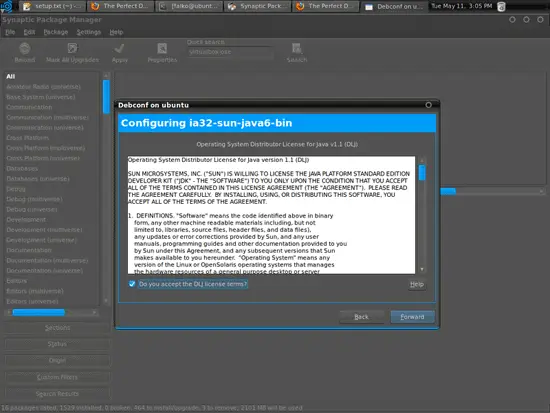Click the license text scrollbar up arrow
Image resolution: width=550 pixels, height=413 pixels.
tap(422, 160)
